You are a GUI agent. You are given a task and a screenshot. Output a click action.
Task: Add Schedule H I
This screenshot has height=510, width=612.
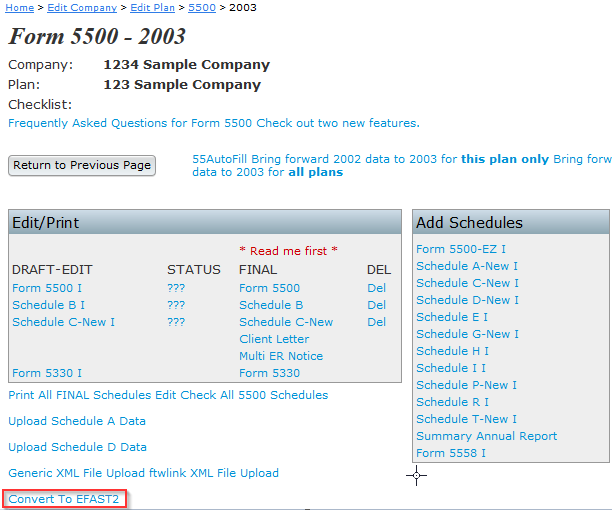click(452, 351)
